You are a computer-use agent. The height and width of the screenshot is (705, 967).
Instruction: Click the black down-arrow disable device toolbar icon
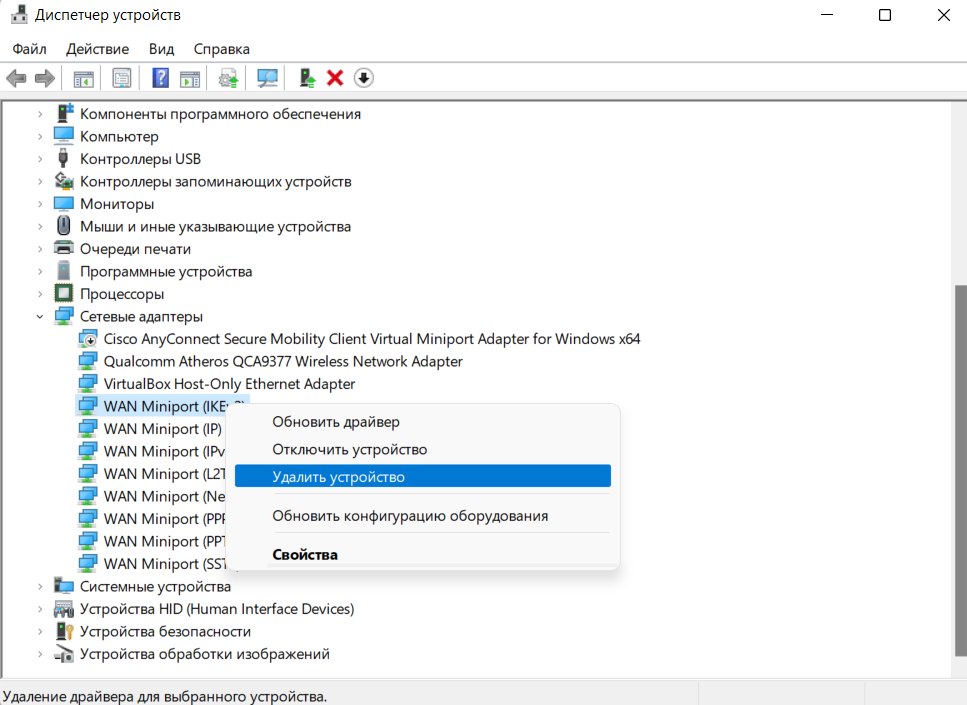click(363, 78)
